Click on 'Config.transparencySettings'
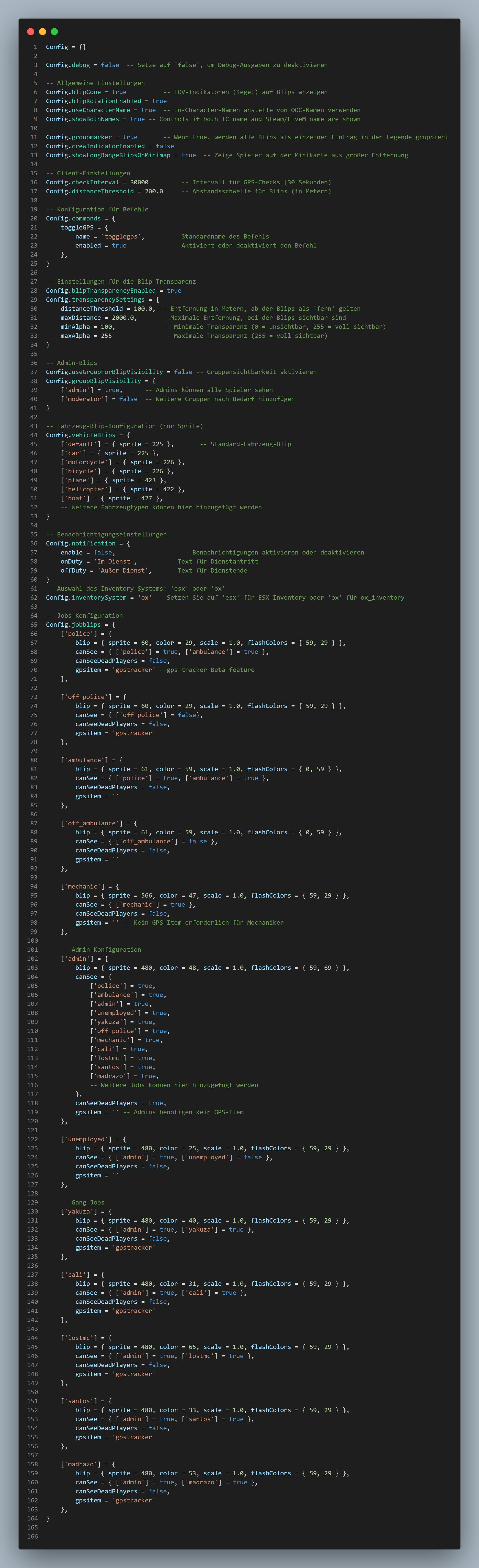479x1568 pixels. (96, 300)
